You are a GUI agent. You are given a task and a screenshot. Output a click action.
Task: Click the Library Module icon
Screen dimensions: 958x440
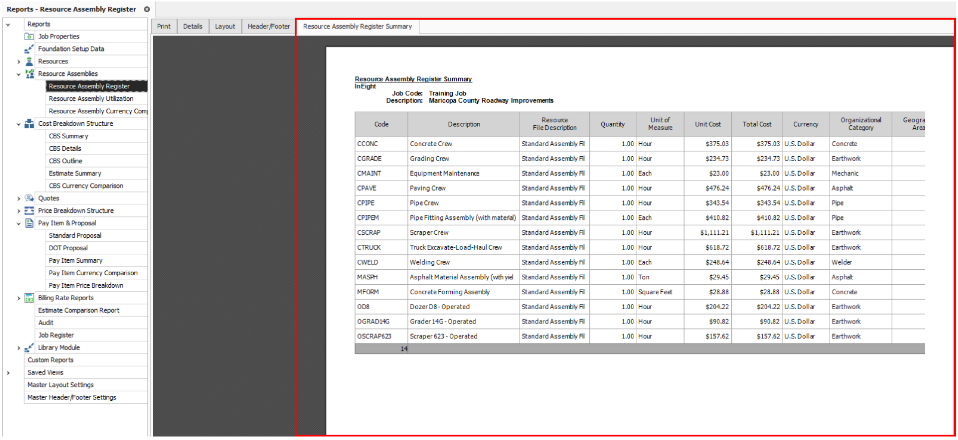[29, 348]
